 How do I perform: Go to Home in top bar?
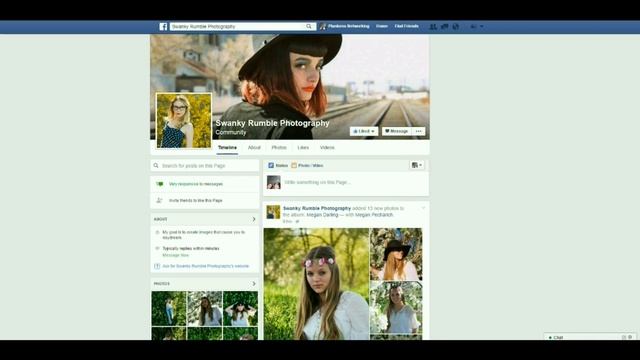pyautogui.click(x=382, y=26)
